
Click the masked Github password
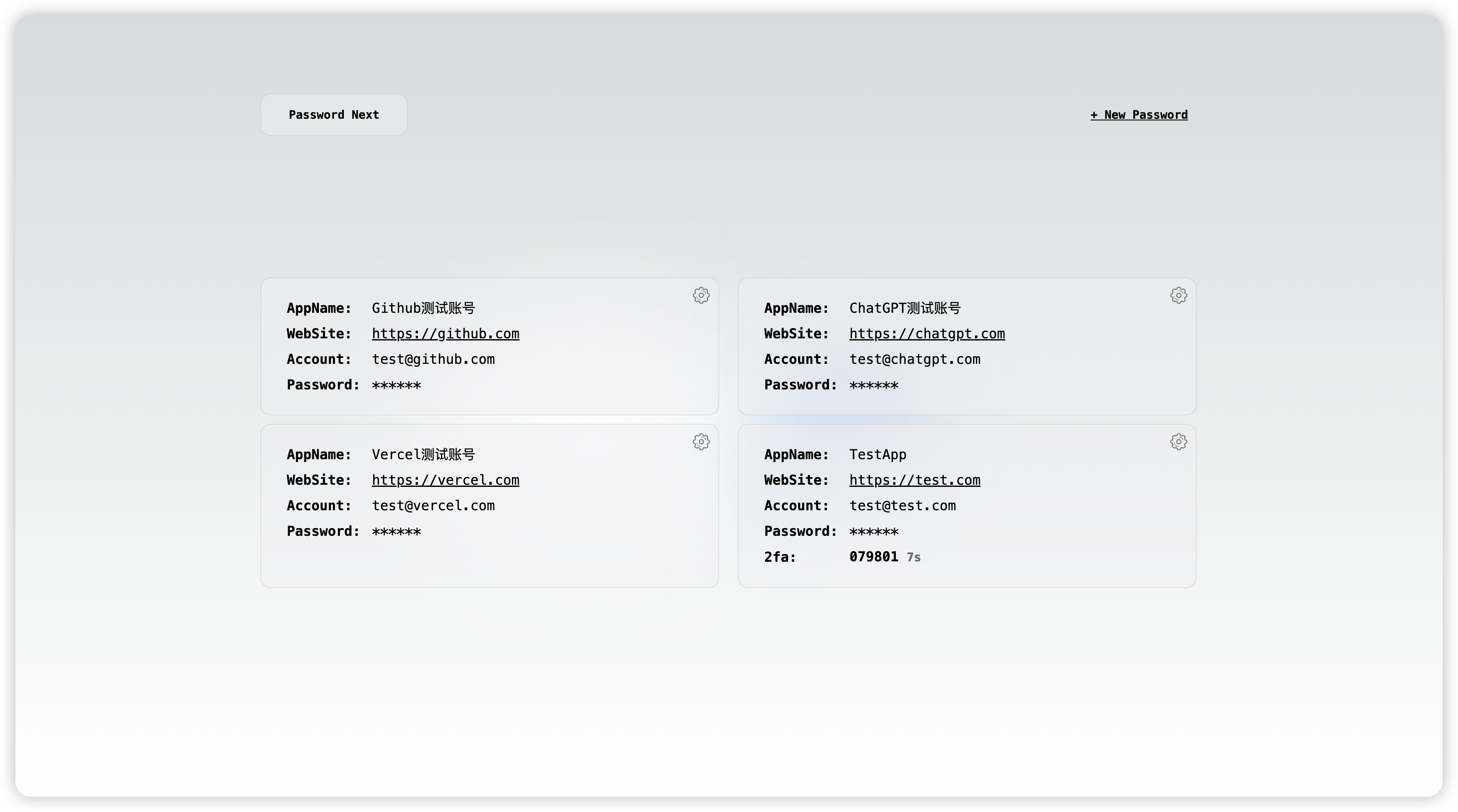click(x=396, y=385)
